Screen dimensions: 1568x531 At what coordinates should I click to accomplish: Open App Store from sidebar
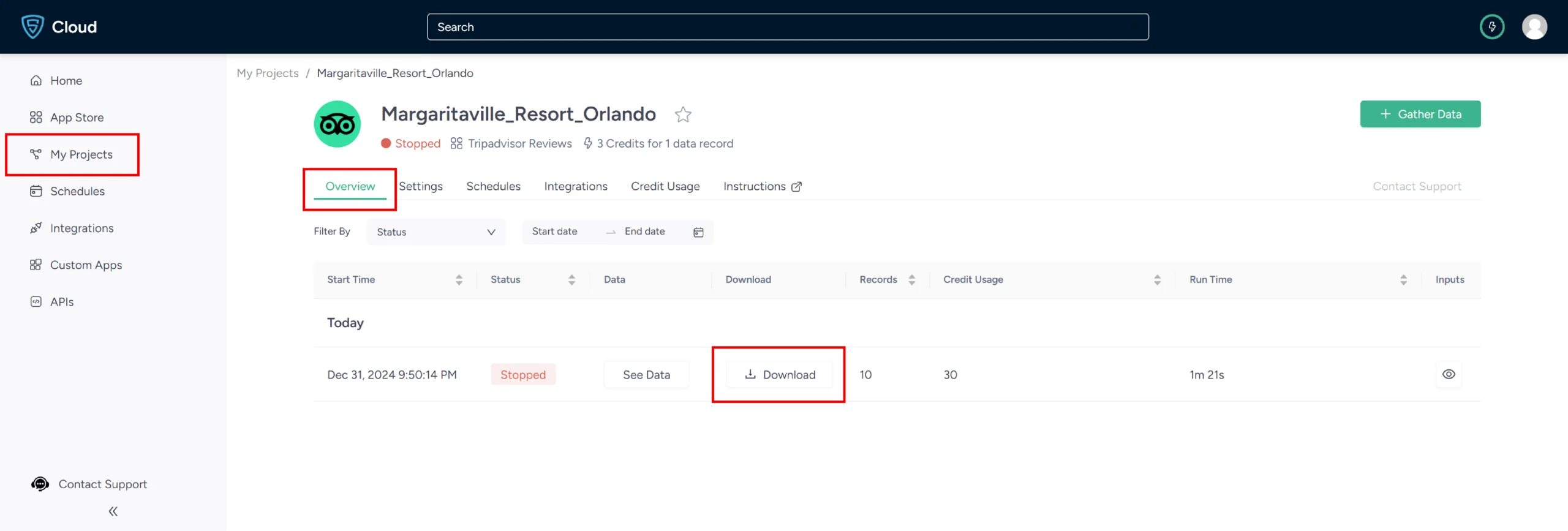[67, 118]
